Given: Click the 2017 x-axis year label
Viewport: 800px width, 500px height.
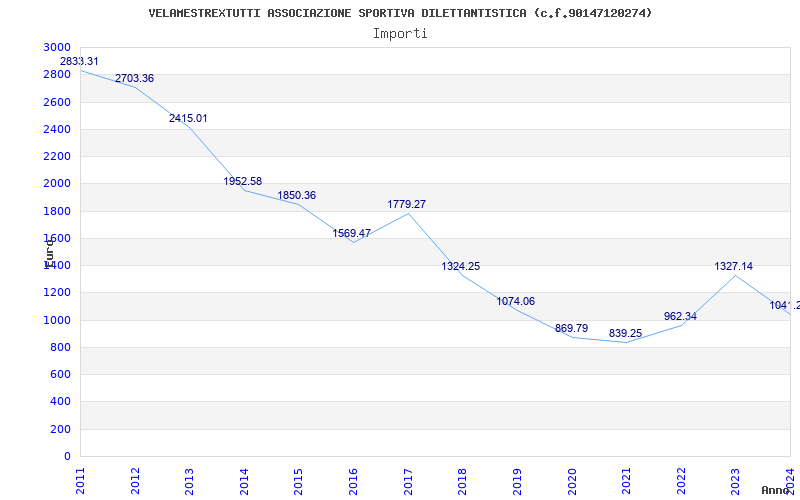Looking at the screenshot, I should click(x=408, y=481).
